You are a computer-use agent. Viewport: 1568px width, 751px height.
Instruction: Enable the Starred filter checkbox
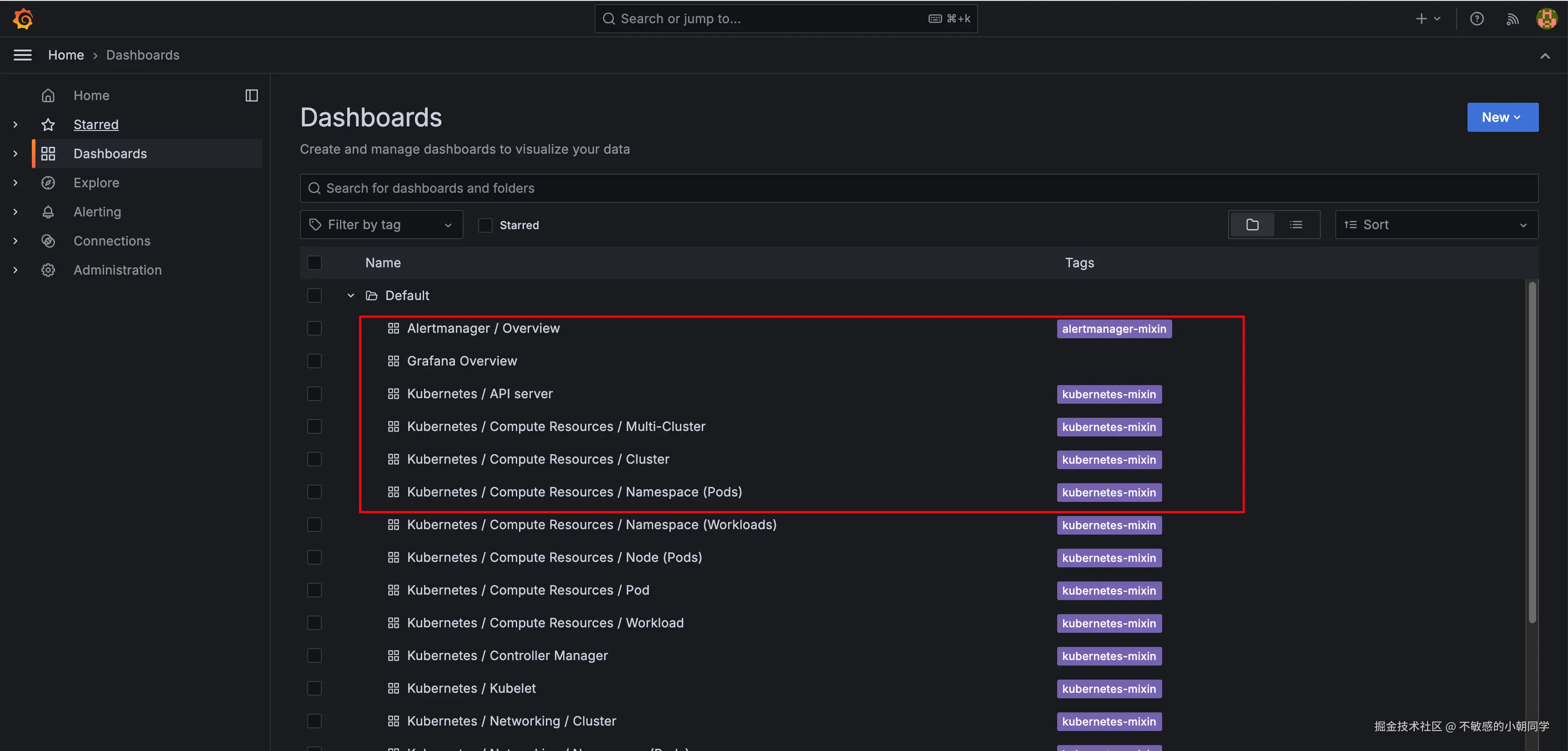485,225
